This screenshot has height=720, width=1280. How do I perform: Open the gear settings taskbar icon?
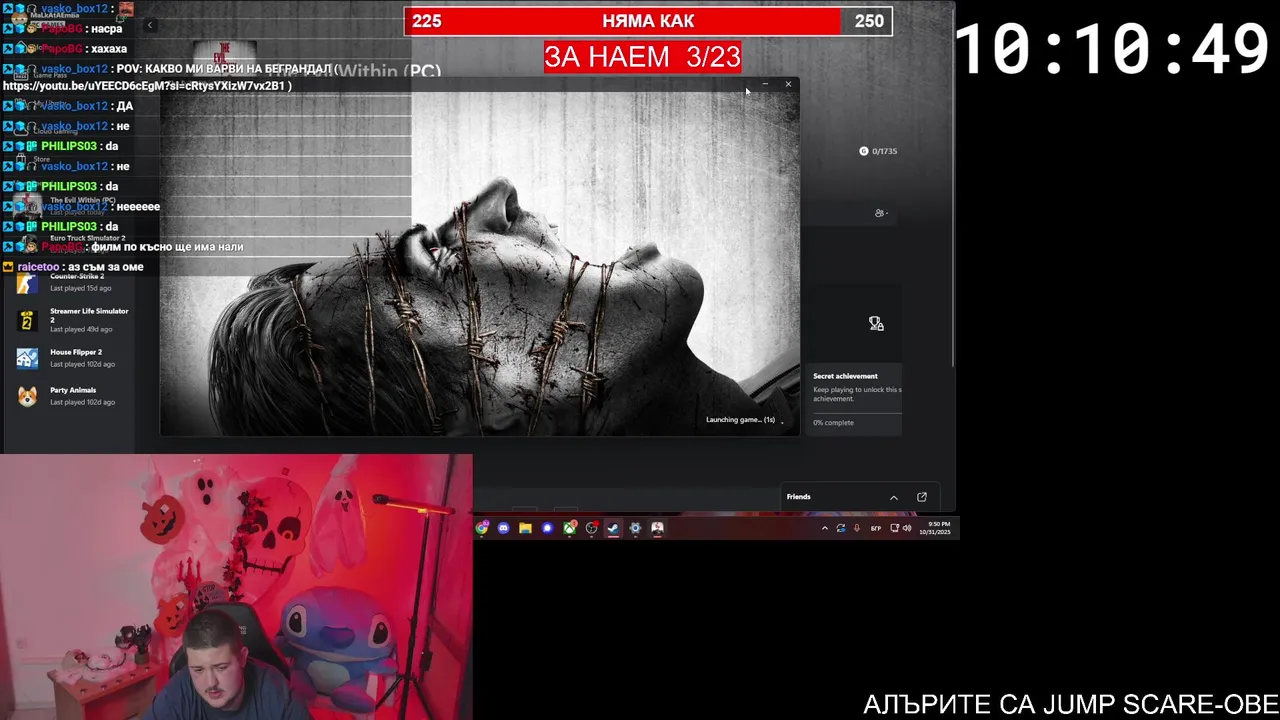coord(635,528)
